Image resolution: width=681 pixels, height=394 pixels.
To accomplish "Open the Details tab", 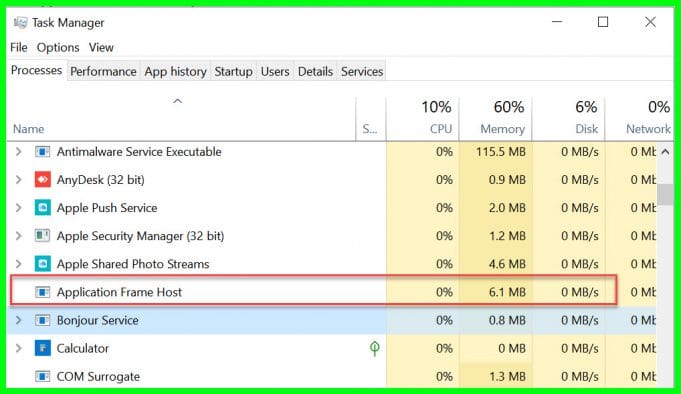I will pos(315,71).
